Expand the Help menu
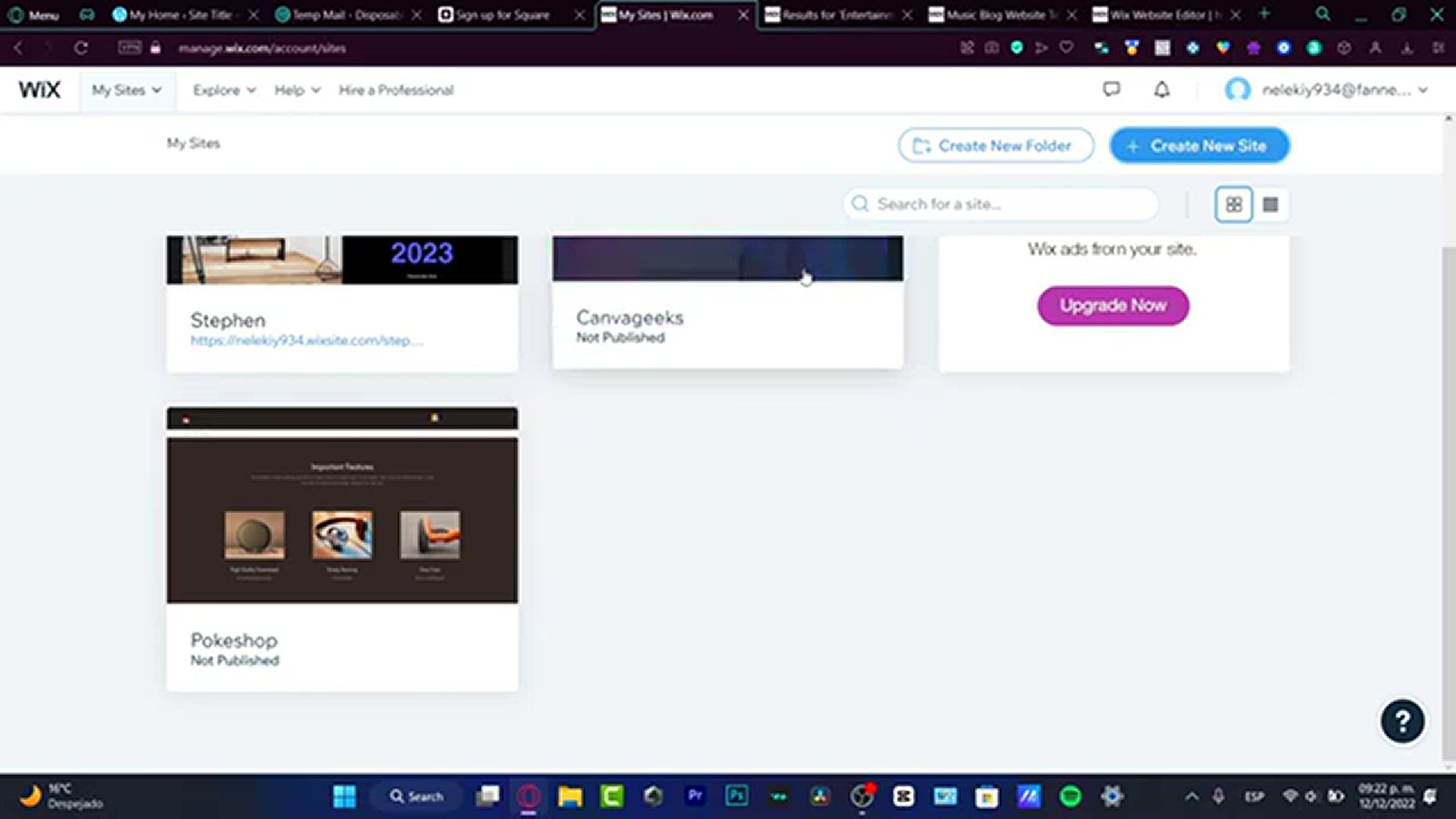 [297, 90]
